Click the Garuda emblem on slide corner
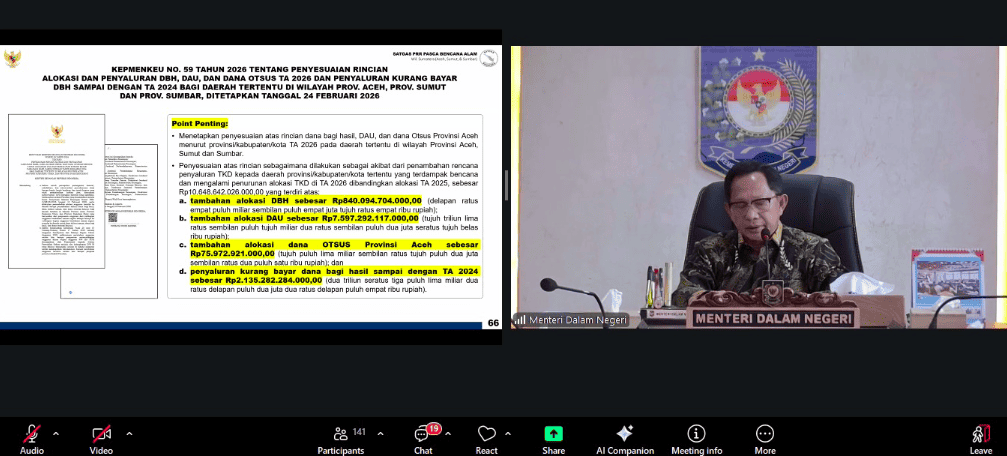1007x456 pixels. click(12, 58)
